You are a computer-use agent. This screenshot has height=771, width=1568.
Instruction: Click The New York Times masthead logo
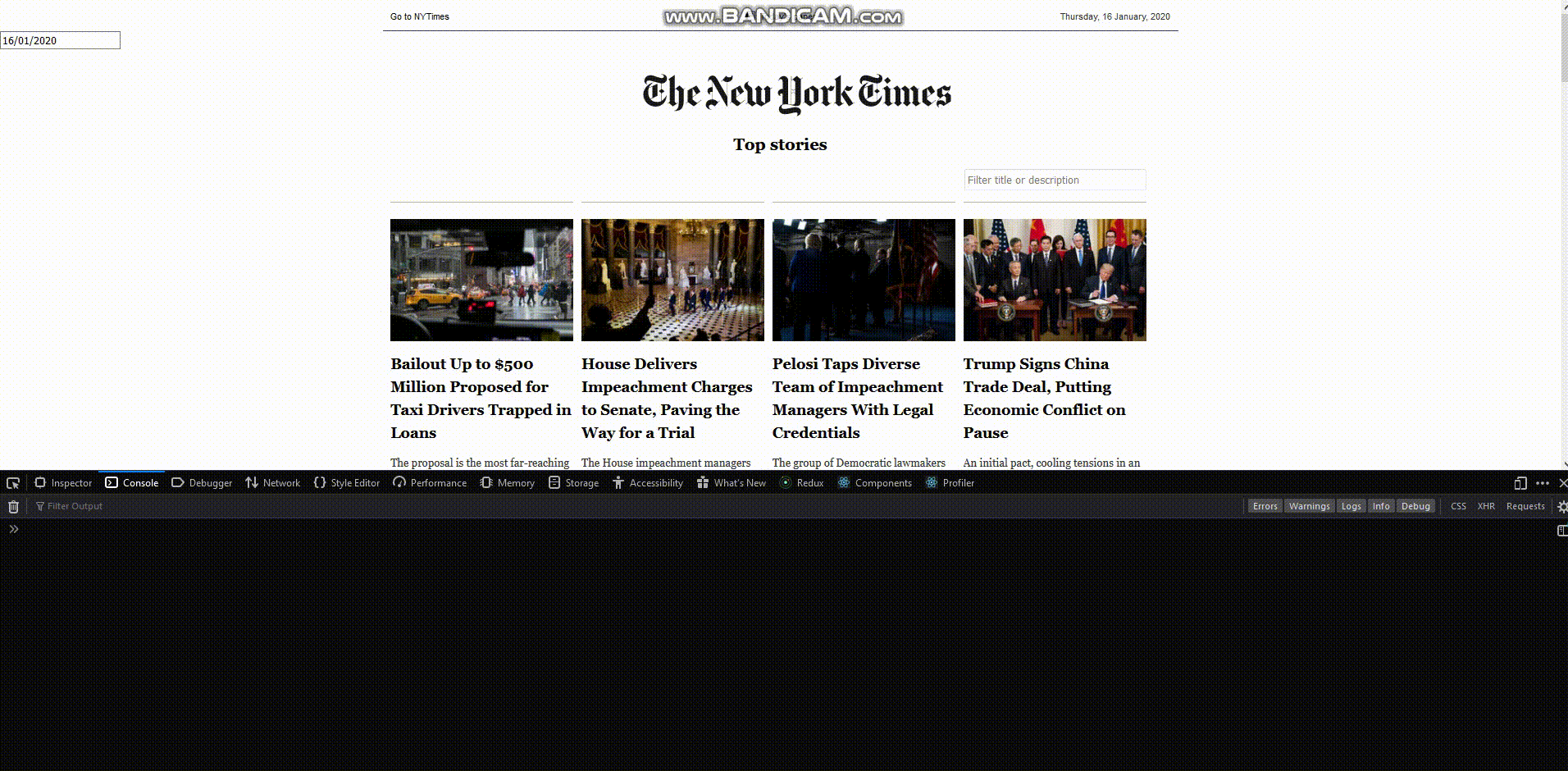tap(797, 94)
